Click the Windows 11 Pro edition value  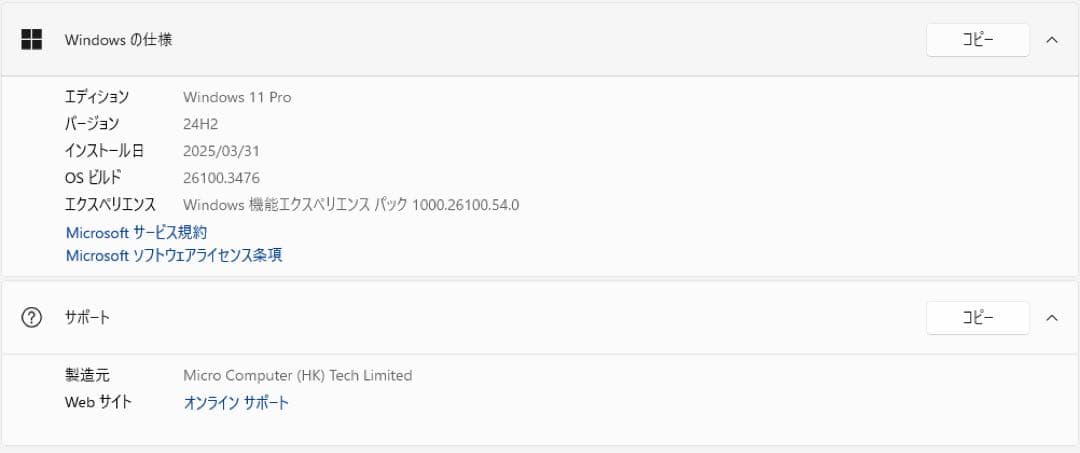237,97
